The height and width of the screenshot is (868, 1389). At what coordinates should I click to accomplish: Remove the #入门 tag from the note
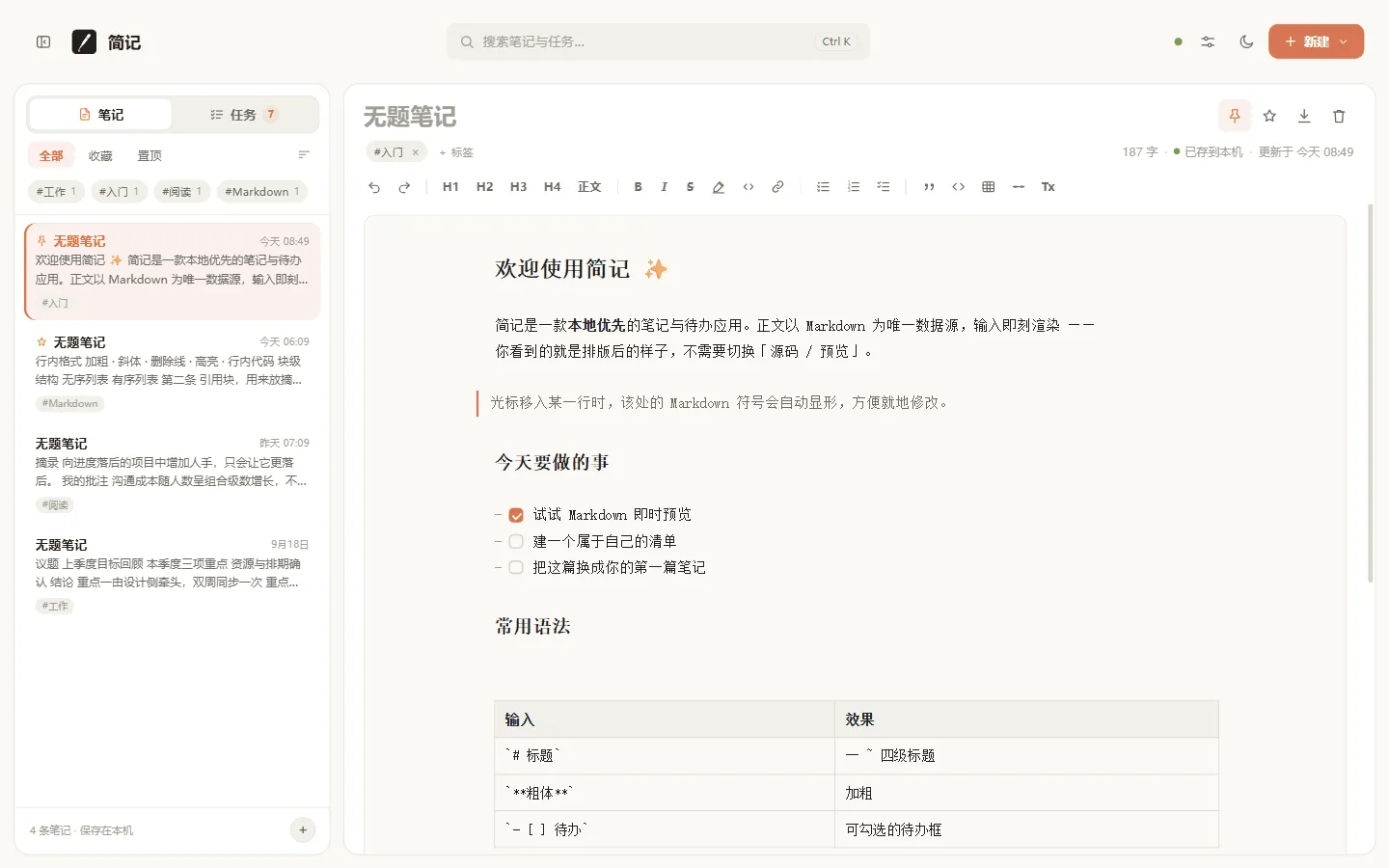click(x=416, y=152)
